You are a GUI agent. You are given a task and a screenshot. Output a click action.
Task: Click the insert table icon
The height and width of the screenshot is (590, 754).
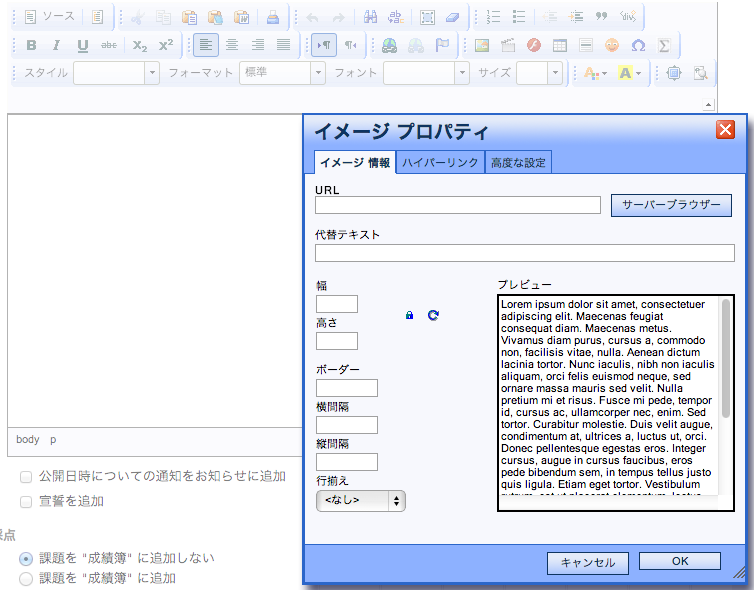tap(560, 45)
